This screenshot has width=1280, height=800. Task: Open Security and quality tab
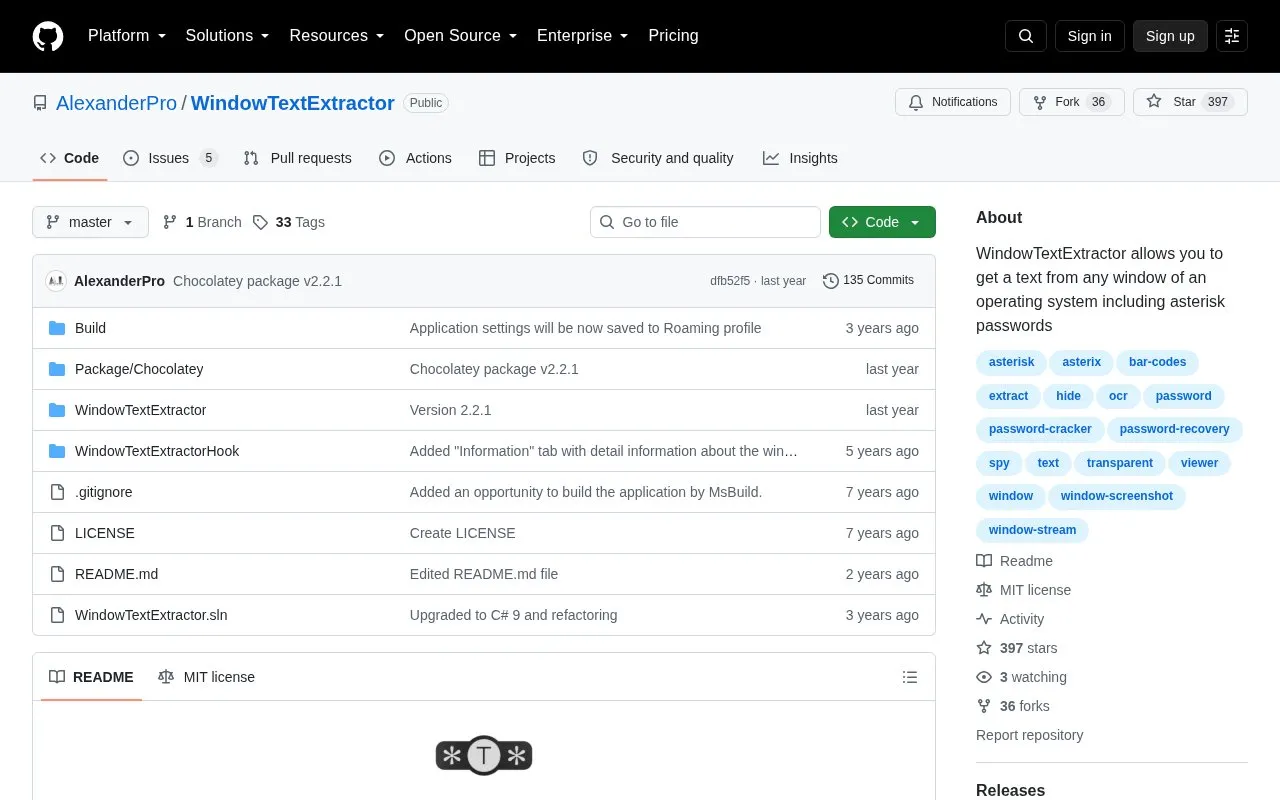tap(658, 158)
